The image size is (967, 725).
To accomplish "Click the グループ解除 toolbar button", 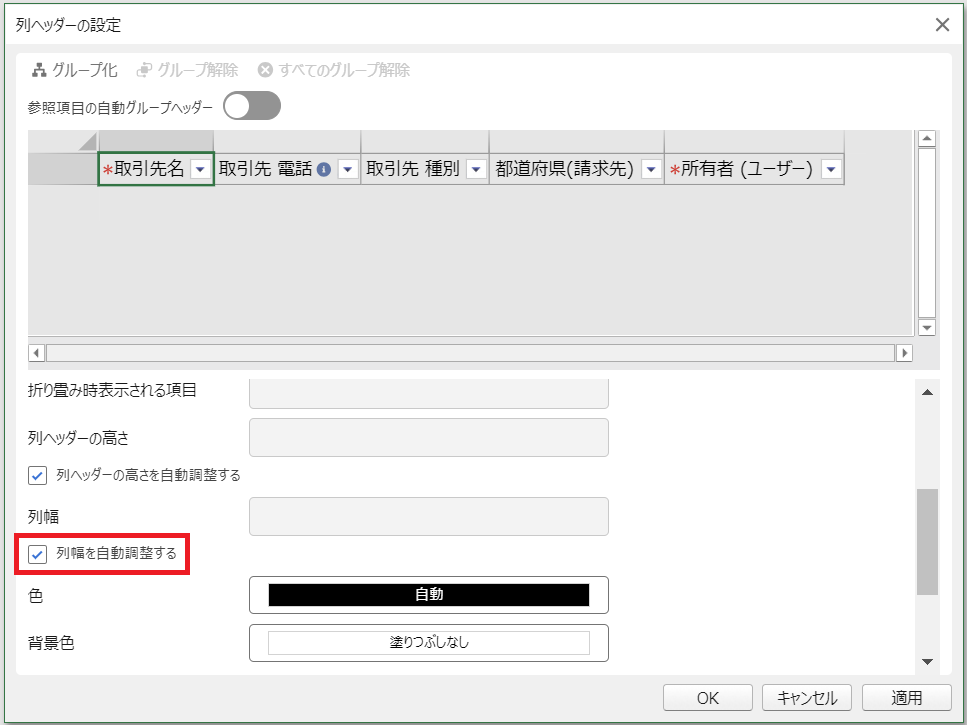I will [x=187, y=70].
